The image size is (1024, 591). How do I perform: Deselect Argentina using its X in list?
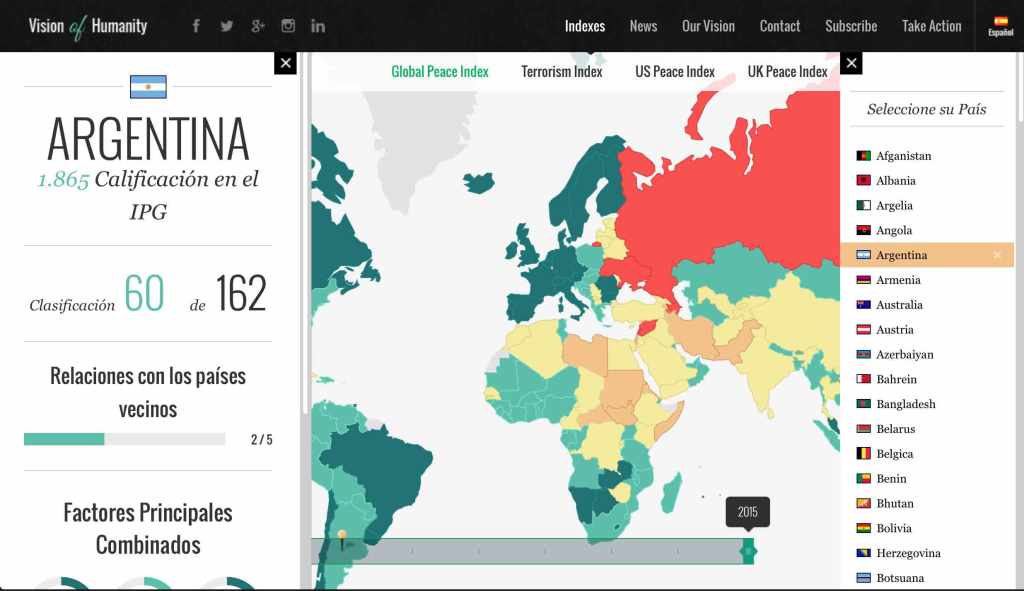[997, 255]
